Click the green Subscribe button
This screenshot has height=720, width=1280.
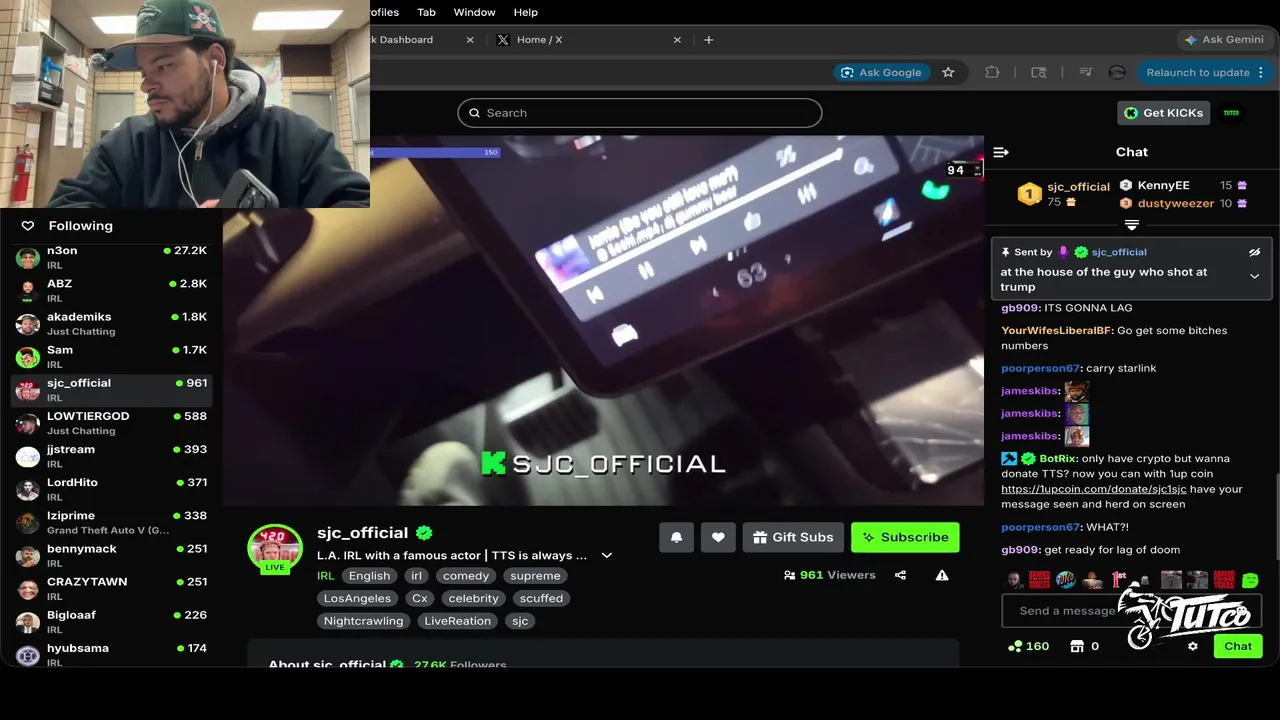pos(905,537)
